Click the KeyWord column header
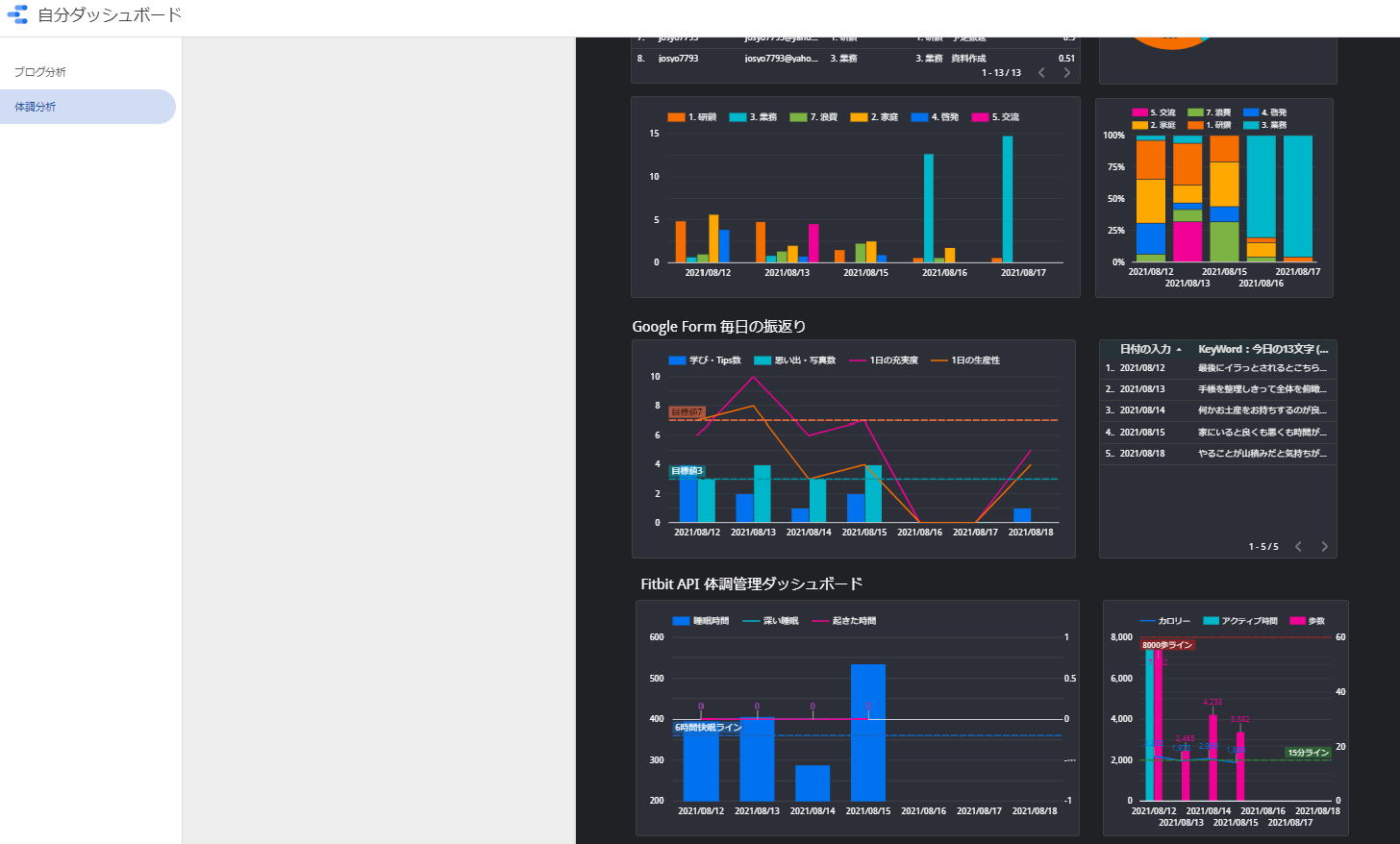 1262,349
